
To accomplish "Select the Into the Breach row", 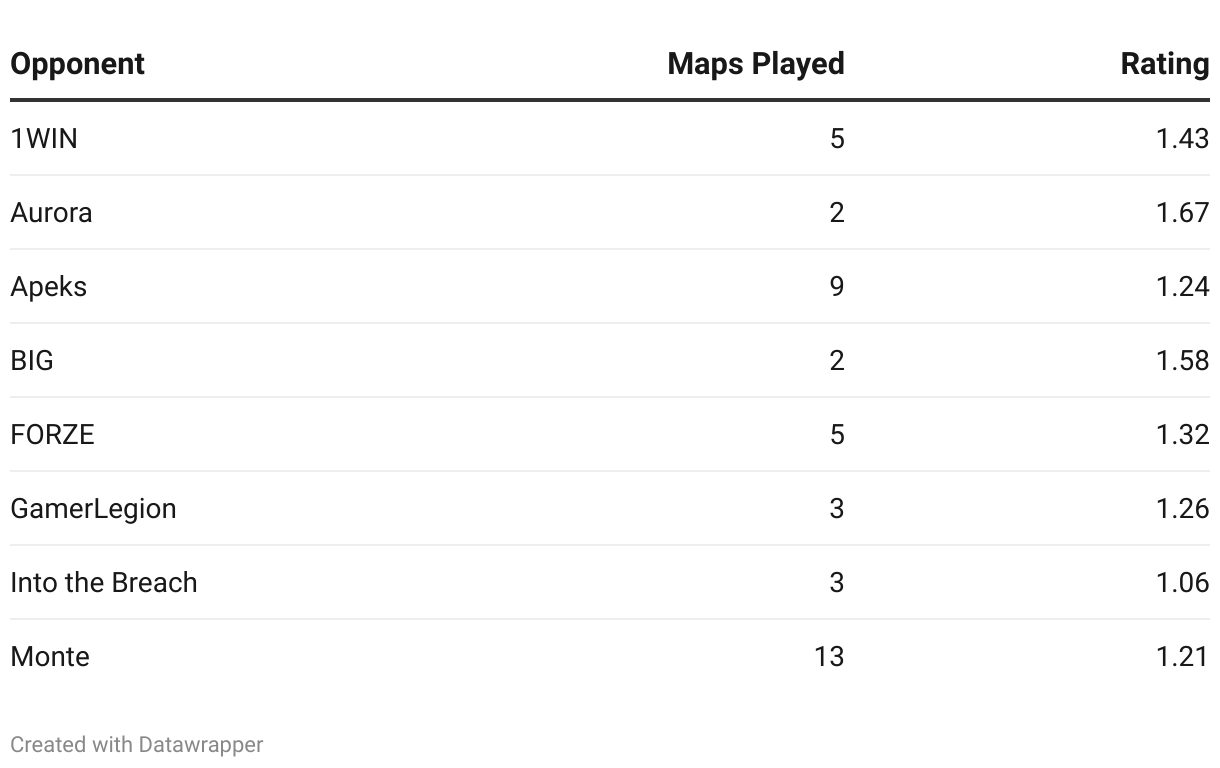I will [x=103, y=582].
